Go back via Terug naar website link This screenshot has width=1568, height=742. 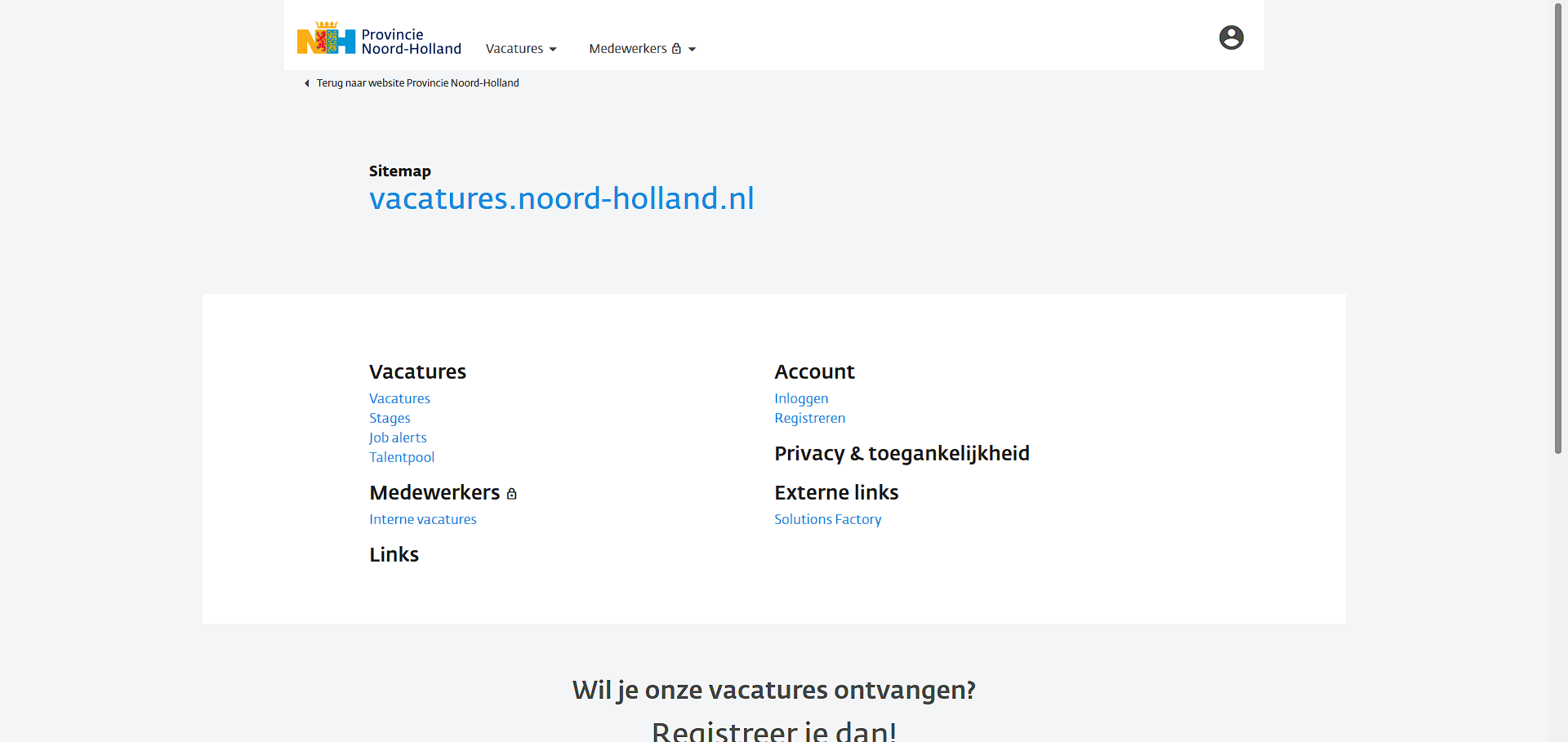click(417, 83)
